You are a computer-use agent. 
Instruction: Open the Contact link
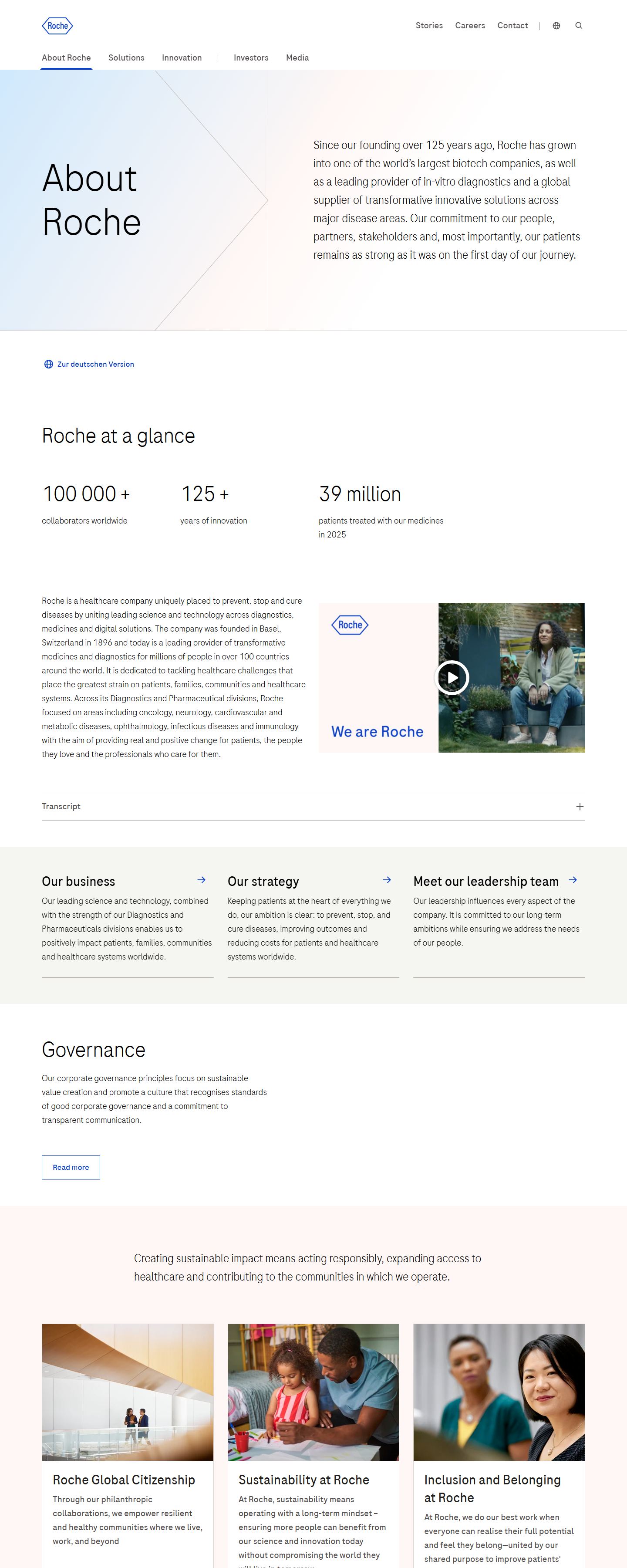[512, 26]
